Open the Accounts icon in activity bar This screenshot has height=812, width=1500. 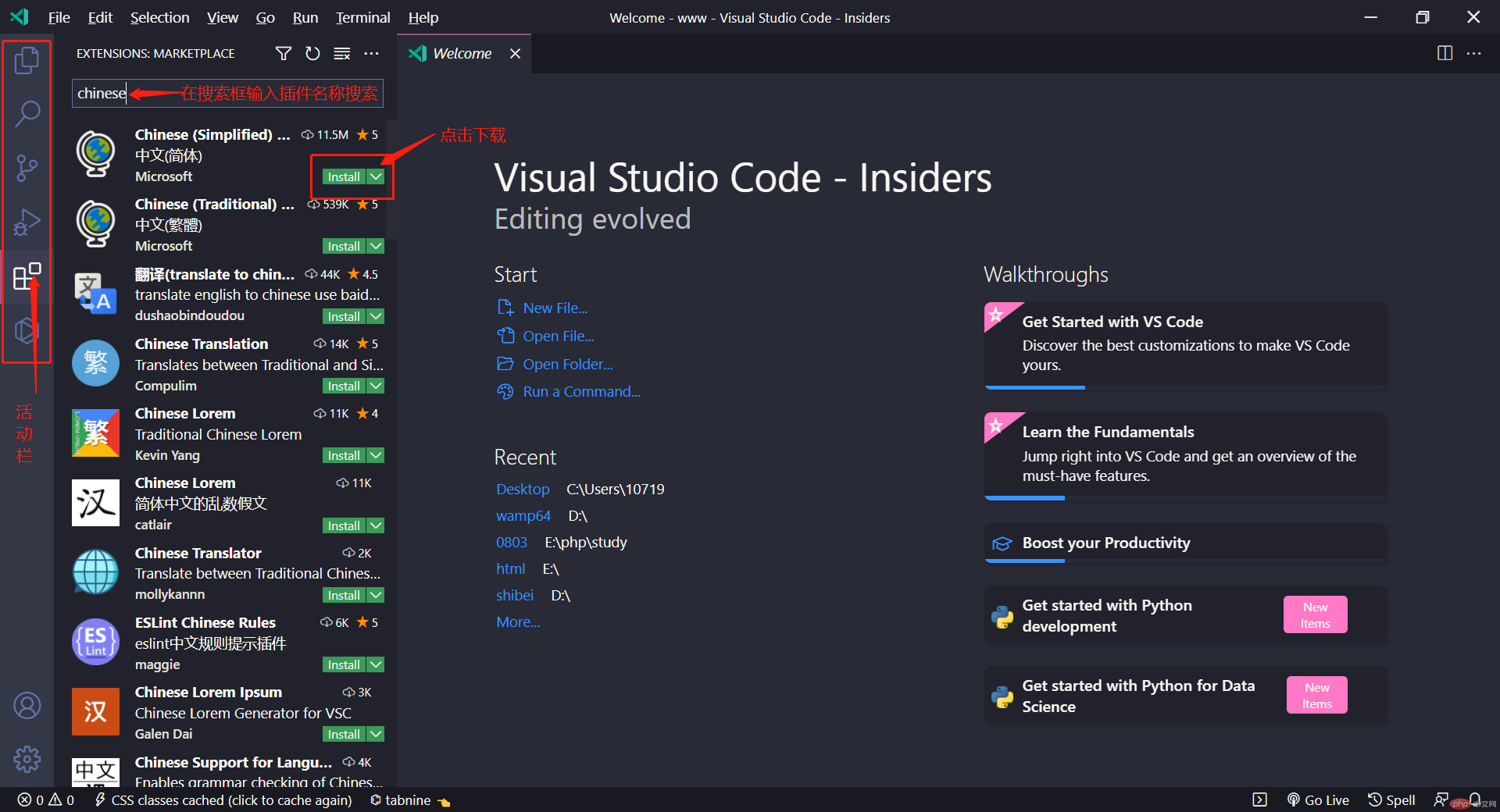[x=27, y=705]
